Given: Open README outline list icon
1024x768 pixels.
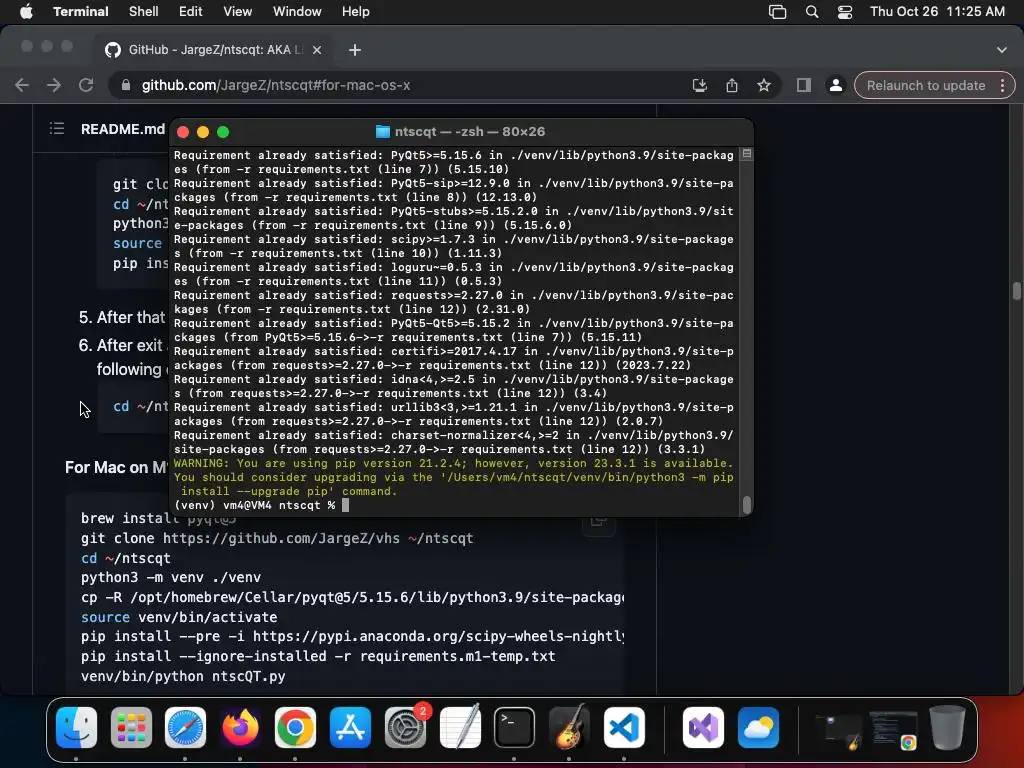Looking at the screenshot, I should (x=57, y=129).
